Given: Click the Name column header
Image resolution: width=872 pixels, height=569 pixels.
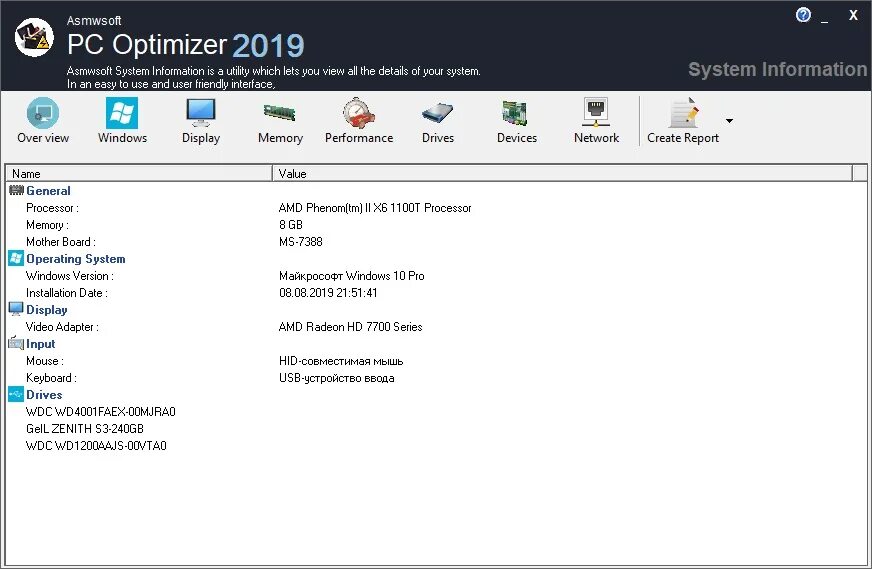Looking at the screenshot, I should pyautogui.click(x=139, y=174).
